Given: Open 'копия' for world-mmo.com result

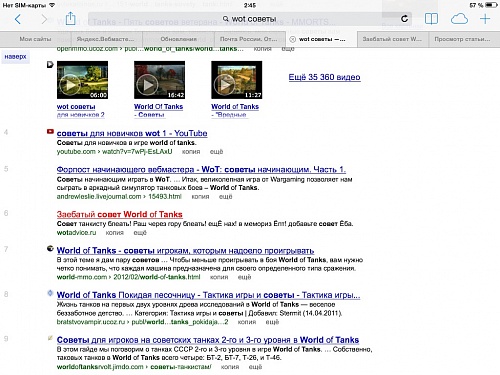Looking at the screenshot, I should coord(219,277).
